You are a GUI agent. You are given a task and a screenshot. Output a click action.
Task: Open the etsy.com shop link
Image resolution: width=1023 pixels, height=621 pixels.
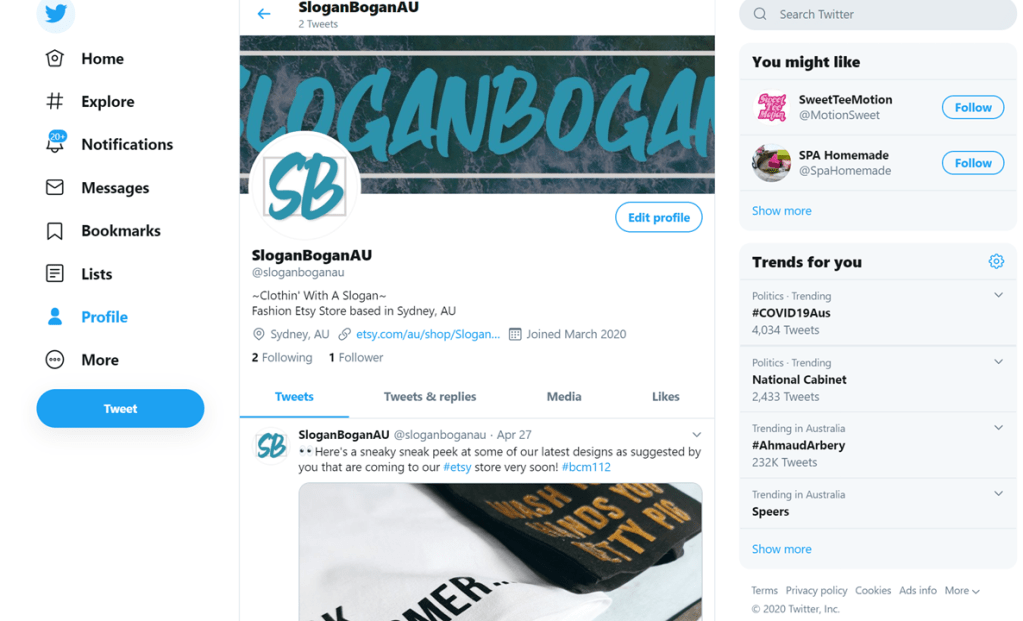[x=427, y=334]
